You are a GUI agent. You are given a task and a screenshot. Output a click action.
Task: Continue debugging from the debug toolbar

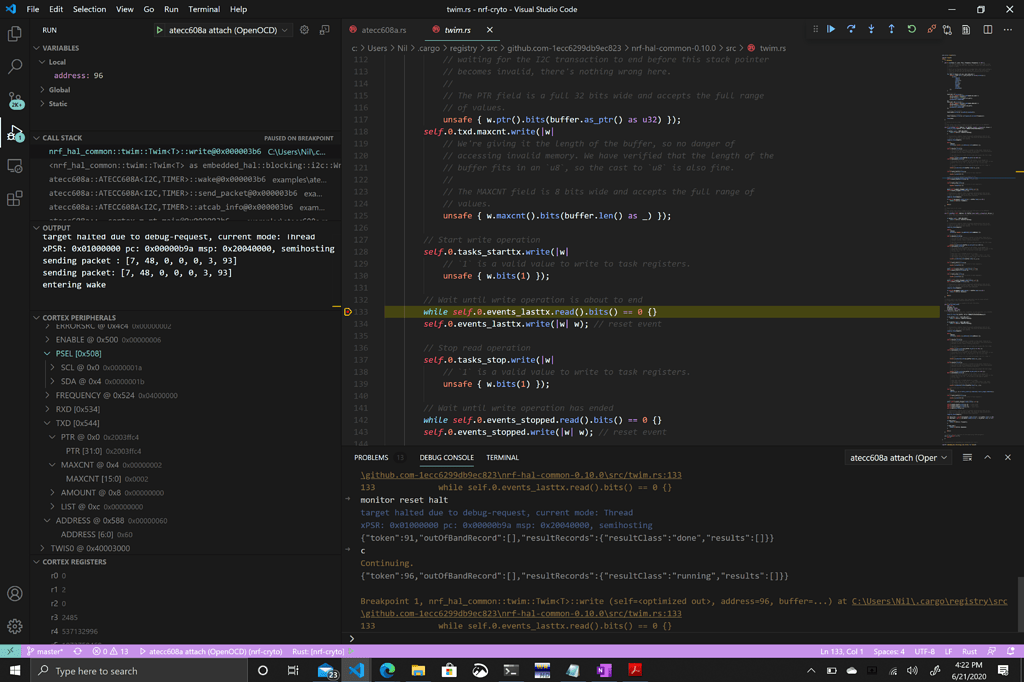[830, 30]
